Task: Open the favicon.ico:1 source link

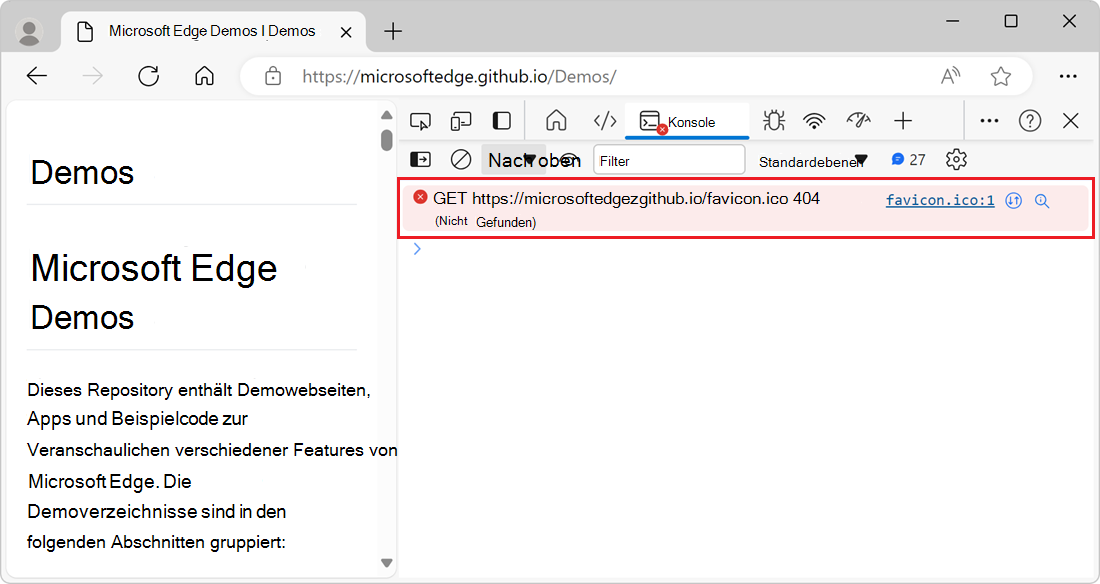Action: [x=939, y=200]
